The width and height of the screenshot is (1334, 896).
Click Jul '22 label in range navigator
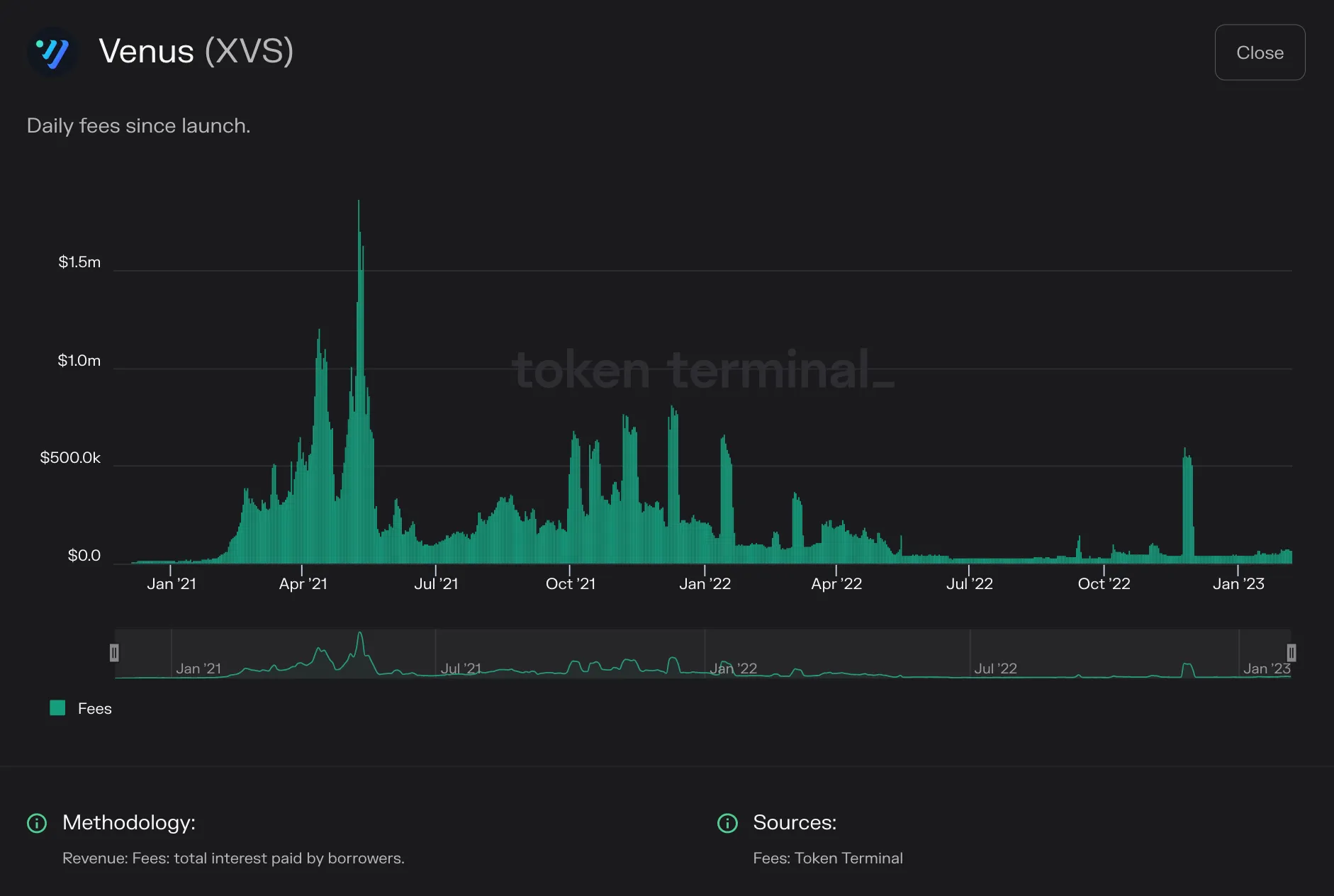coord(995,668)
